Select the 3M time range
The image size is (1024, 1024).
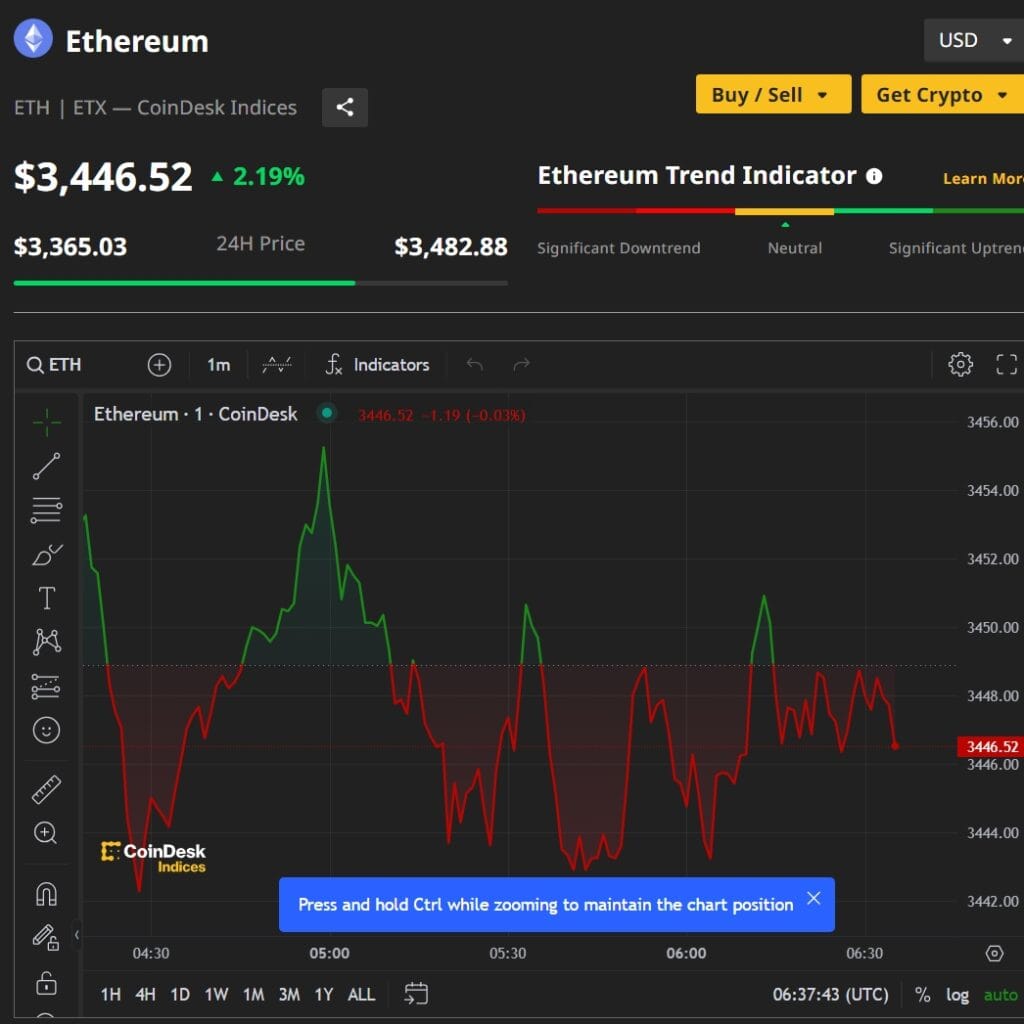point(289,995)
